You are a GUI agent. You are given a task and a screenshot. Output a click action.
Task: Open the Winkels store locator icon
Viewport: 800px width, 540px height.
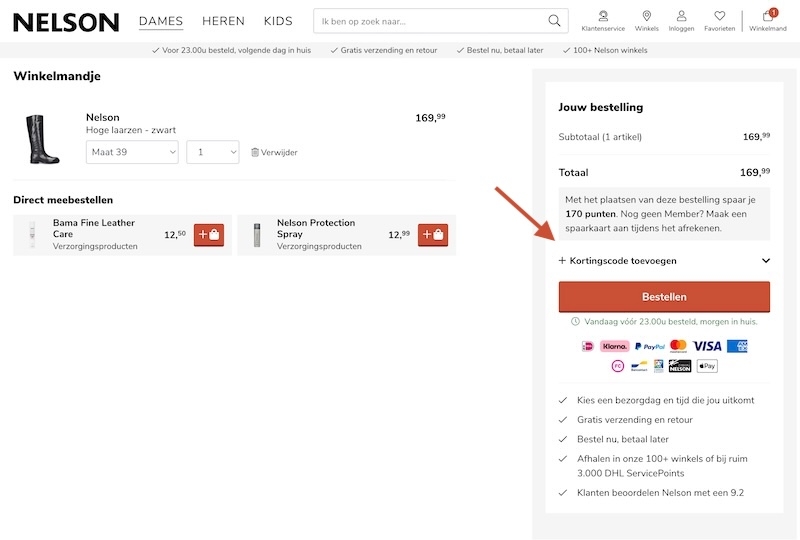click(x=646, y=17)
